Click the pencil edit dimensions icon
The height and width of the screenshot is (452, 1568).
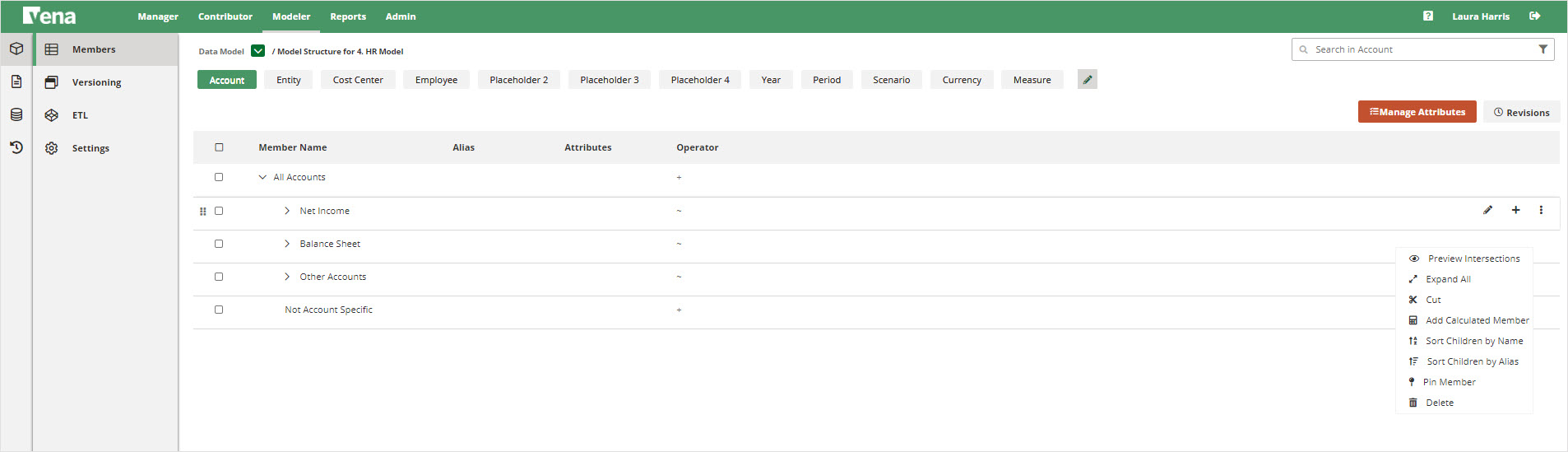1087,80
